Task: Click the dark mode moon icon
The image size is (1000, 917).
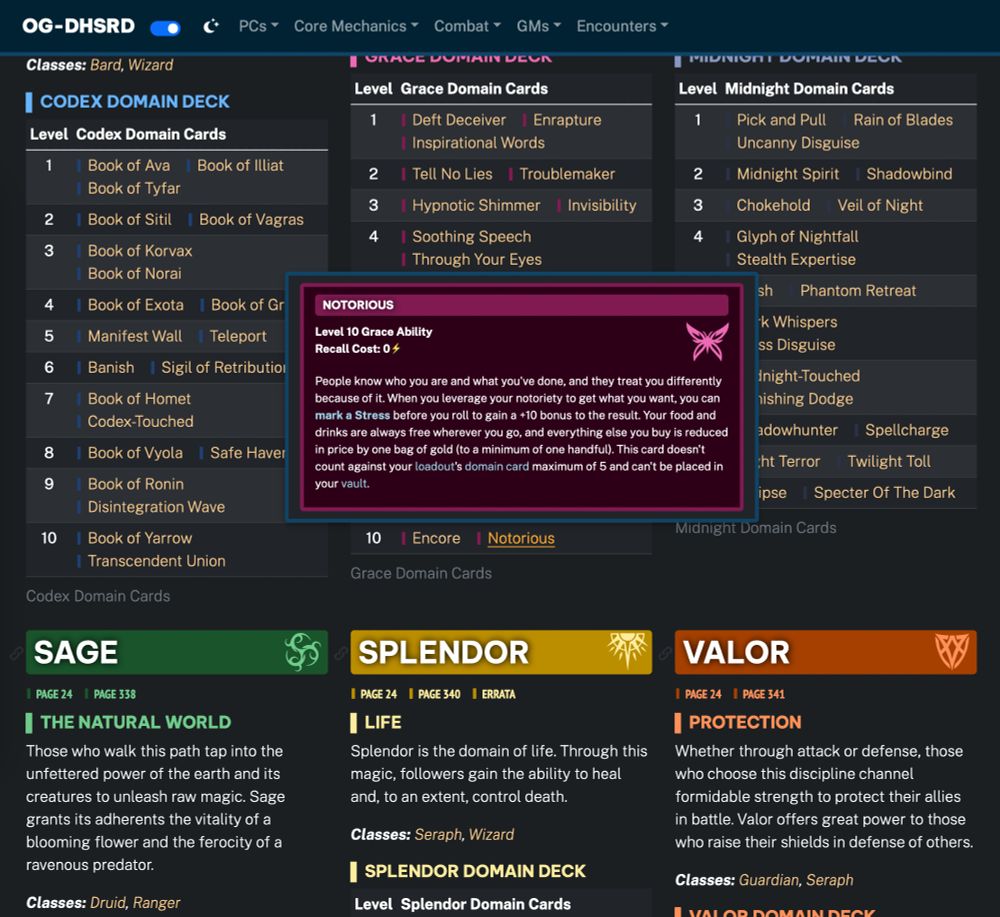Action: (x=210, y=27)
